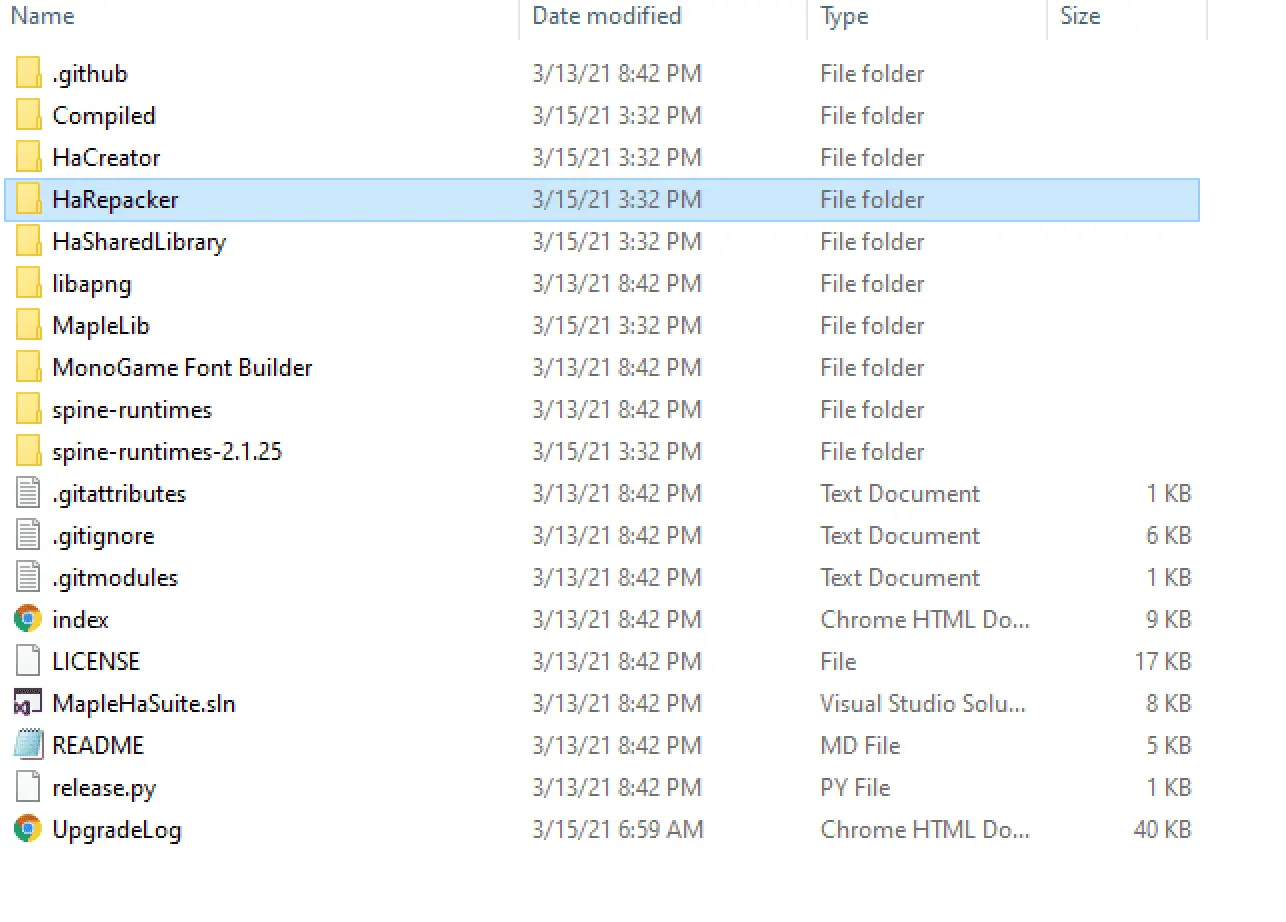Select the HaSharedLibrary folder name
Viewport: 1286px width, 922px height.
tap(139, 242)
